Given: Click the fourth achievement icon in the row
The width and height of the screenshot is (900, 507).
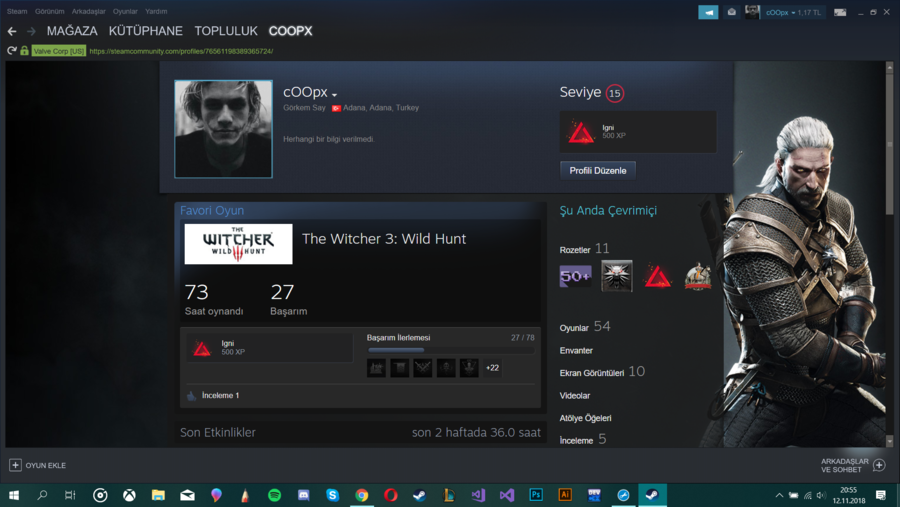Looking at the screenshot, I should click(x=446, y=368).
